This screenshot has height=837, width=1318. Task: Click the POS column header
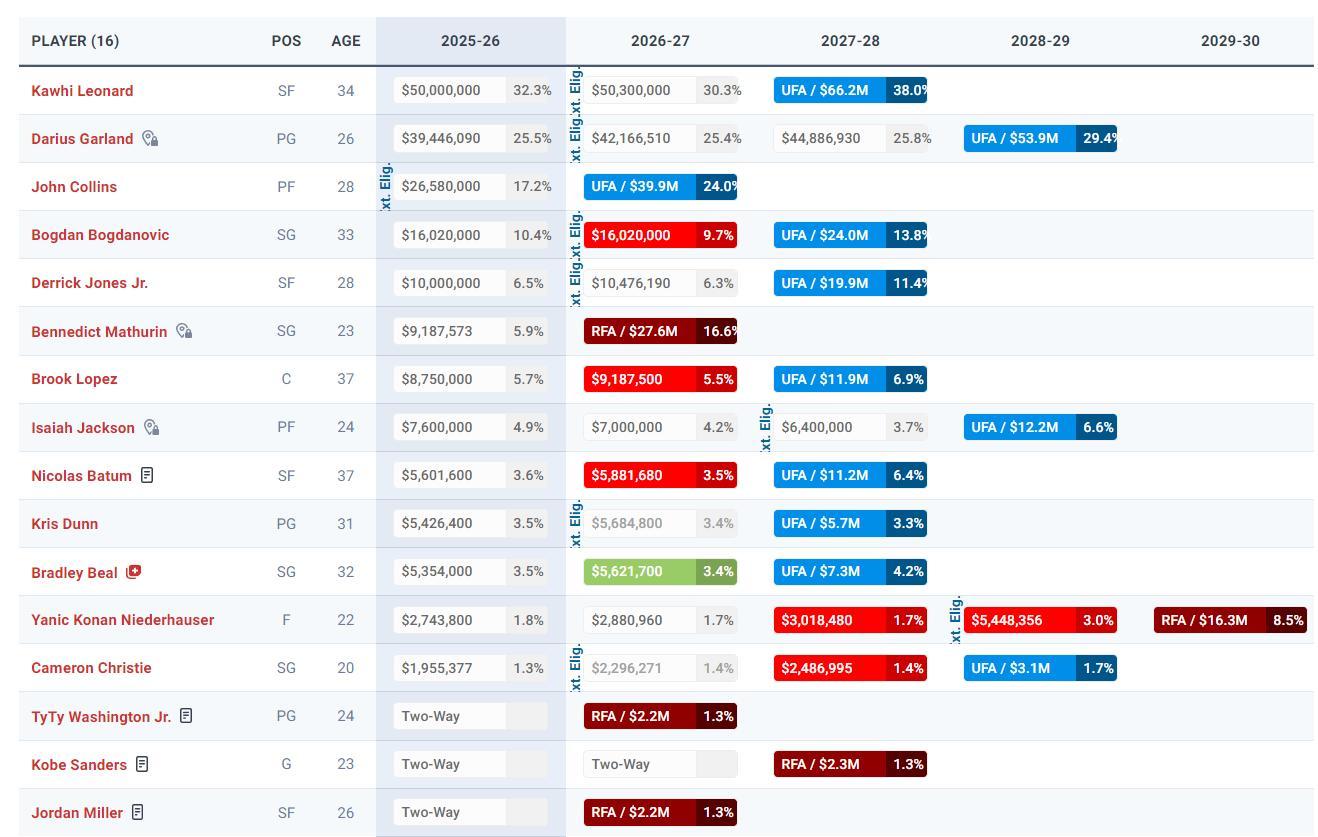(286, 41)
